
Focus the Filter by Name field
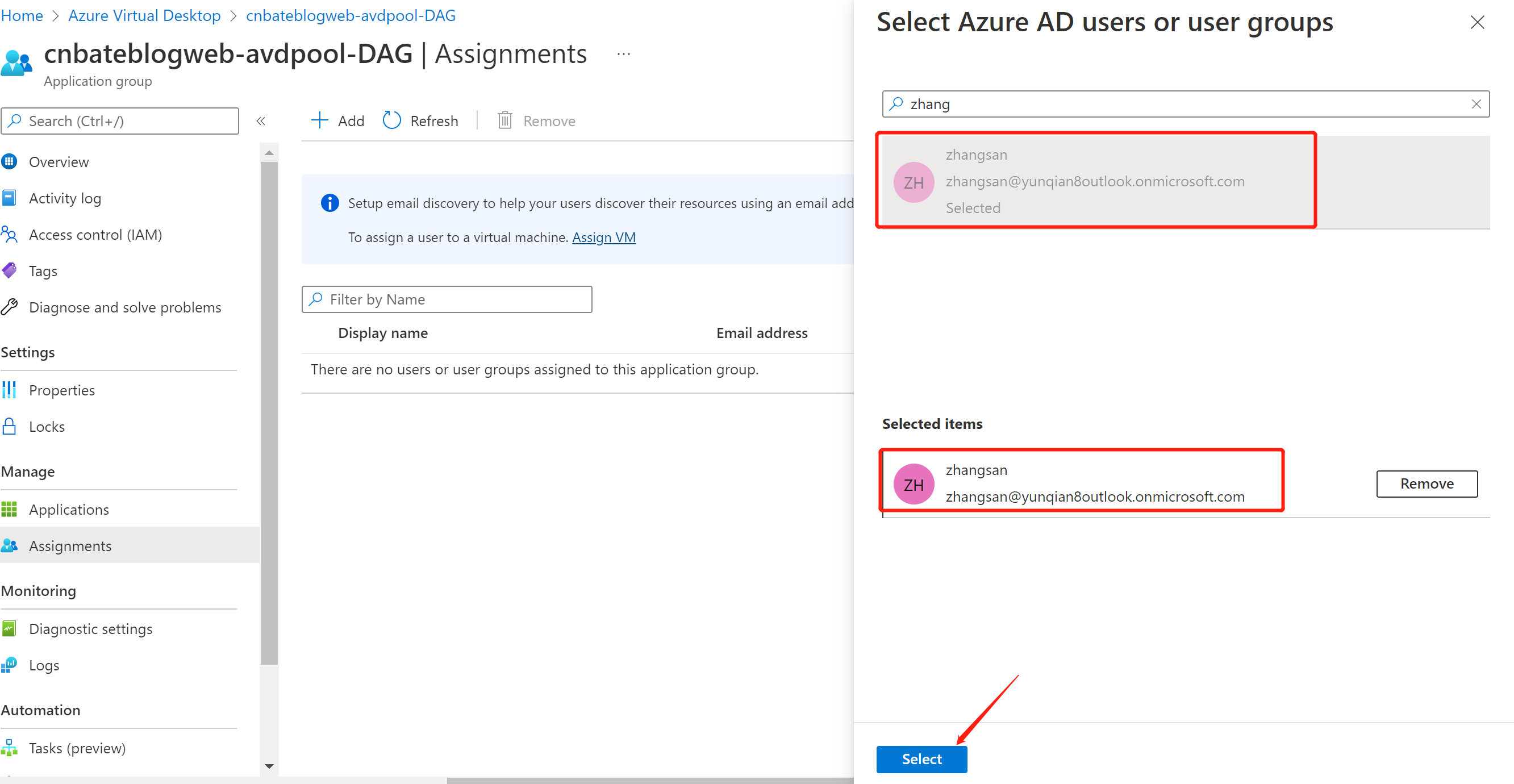pyautogui.click(x=447, y=300)
